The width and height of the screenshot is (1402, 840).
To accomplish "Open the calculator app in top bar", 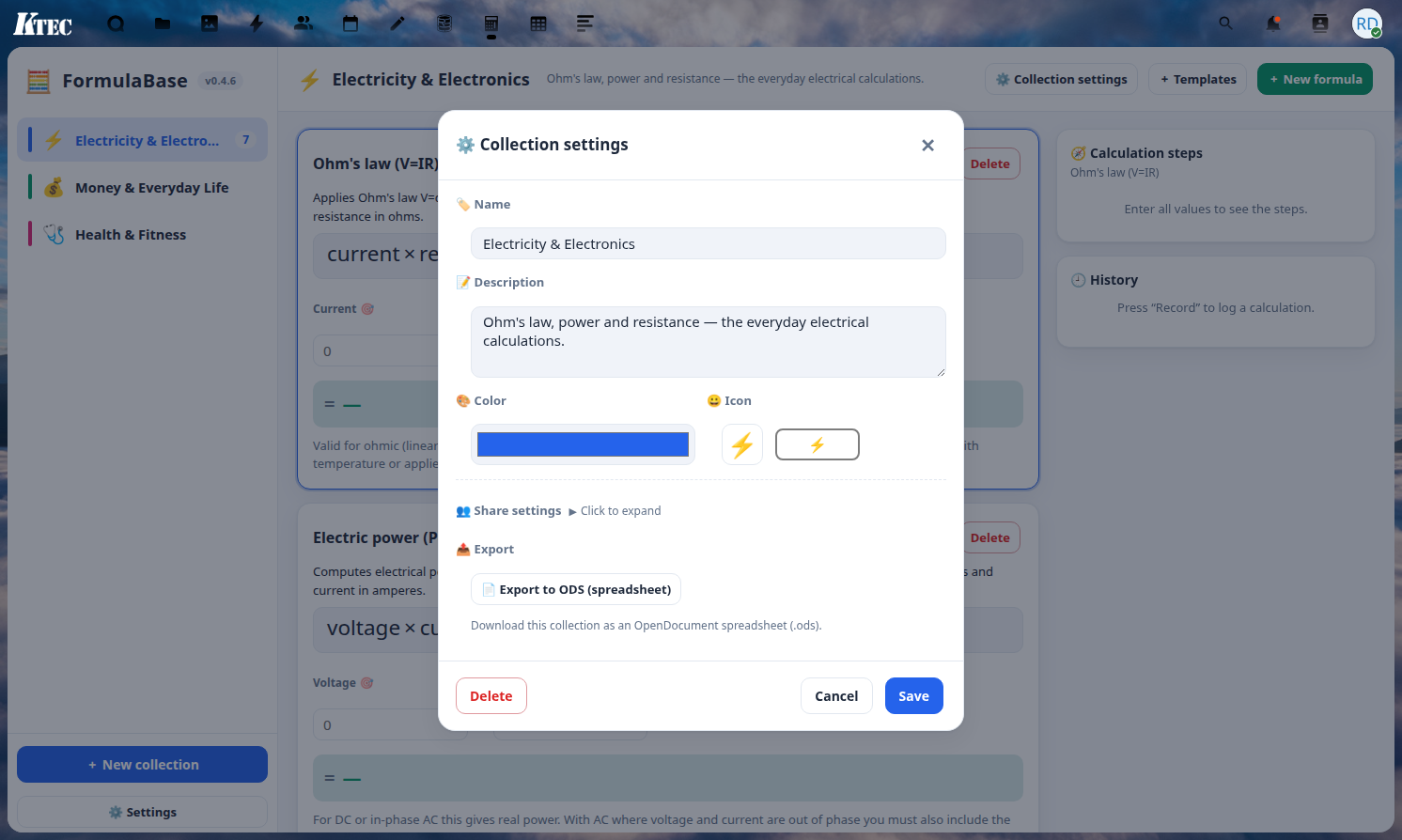I will point(491,23).
